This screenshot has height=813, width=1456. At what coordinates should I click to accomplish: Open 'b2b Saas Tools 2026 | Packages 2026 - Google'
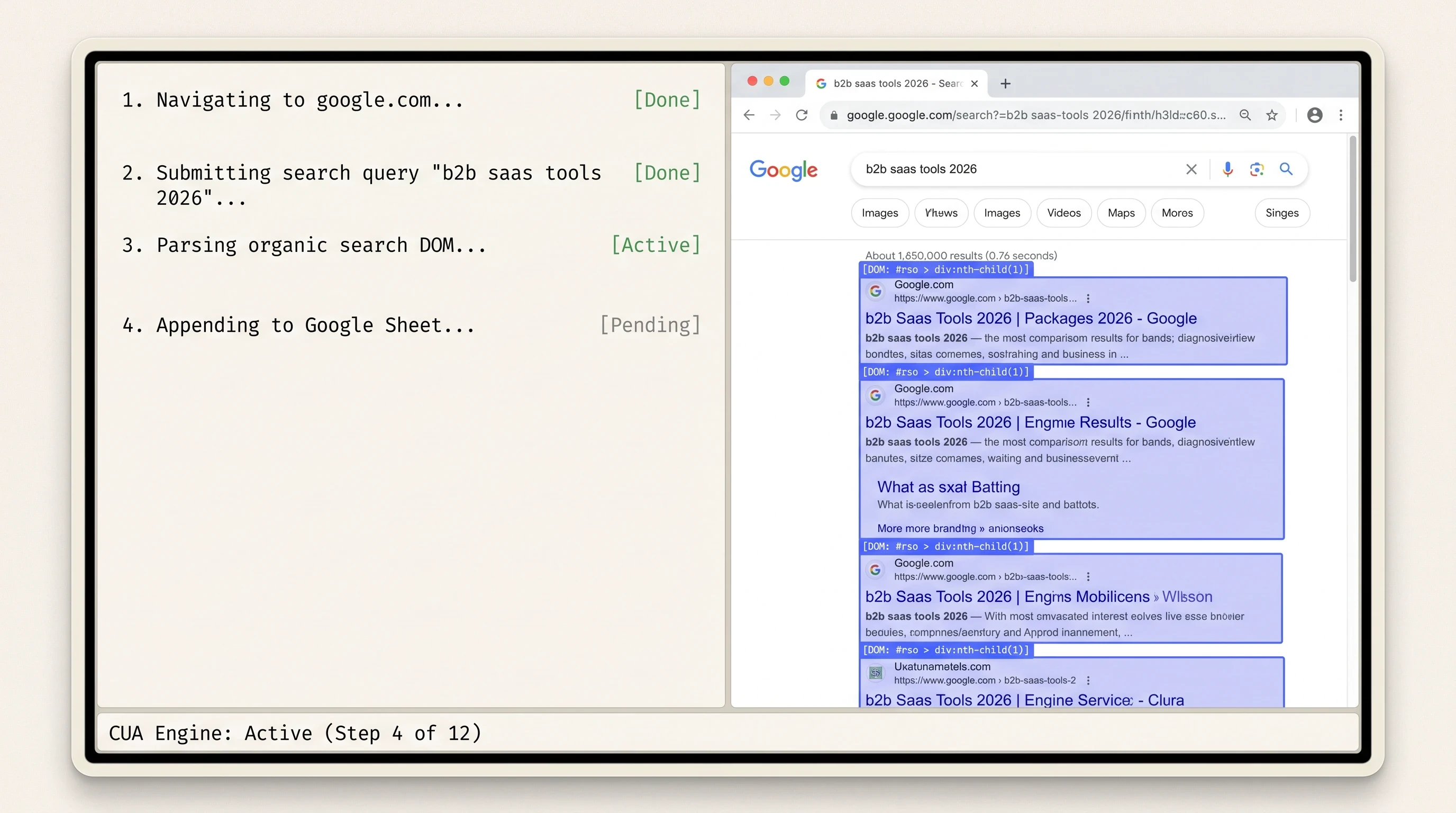tap(1031, 318)
